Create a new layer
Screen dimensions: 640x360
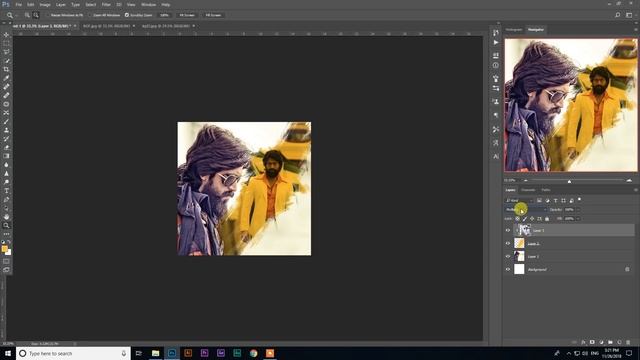tap(619, 342)
